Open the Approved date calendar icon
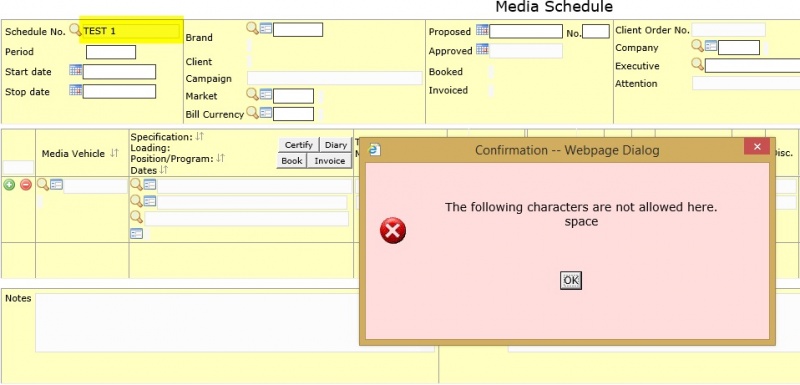 pyautogui.click(x=482, y=49)
